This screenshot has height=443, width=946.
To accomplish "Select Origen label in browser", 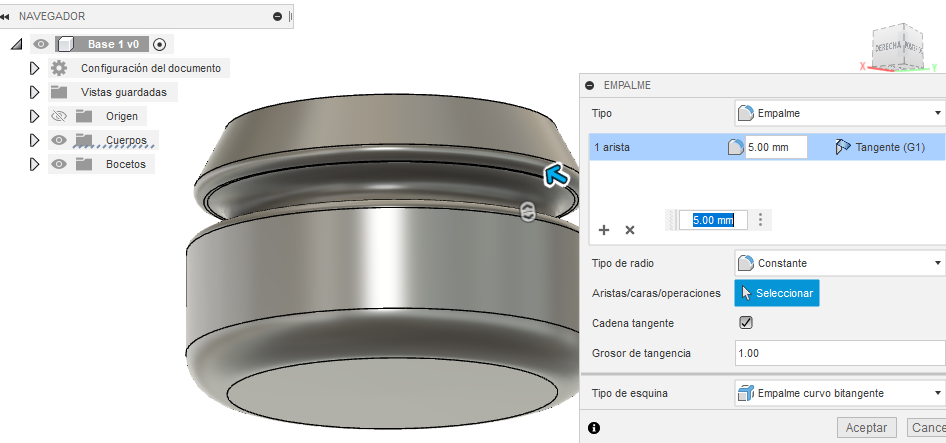I will pyautogui.click(x=122, y=116).
